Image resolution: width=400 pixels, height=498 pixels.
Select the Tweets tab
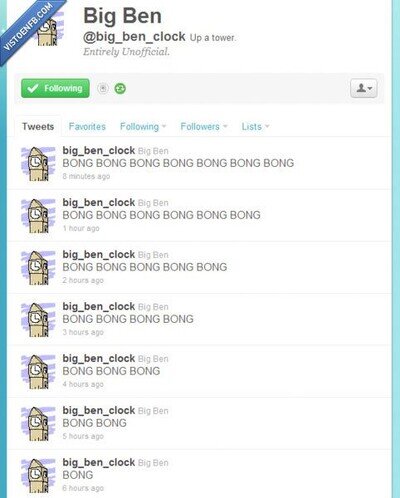(38, 126)
